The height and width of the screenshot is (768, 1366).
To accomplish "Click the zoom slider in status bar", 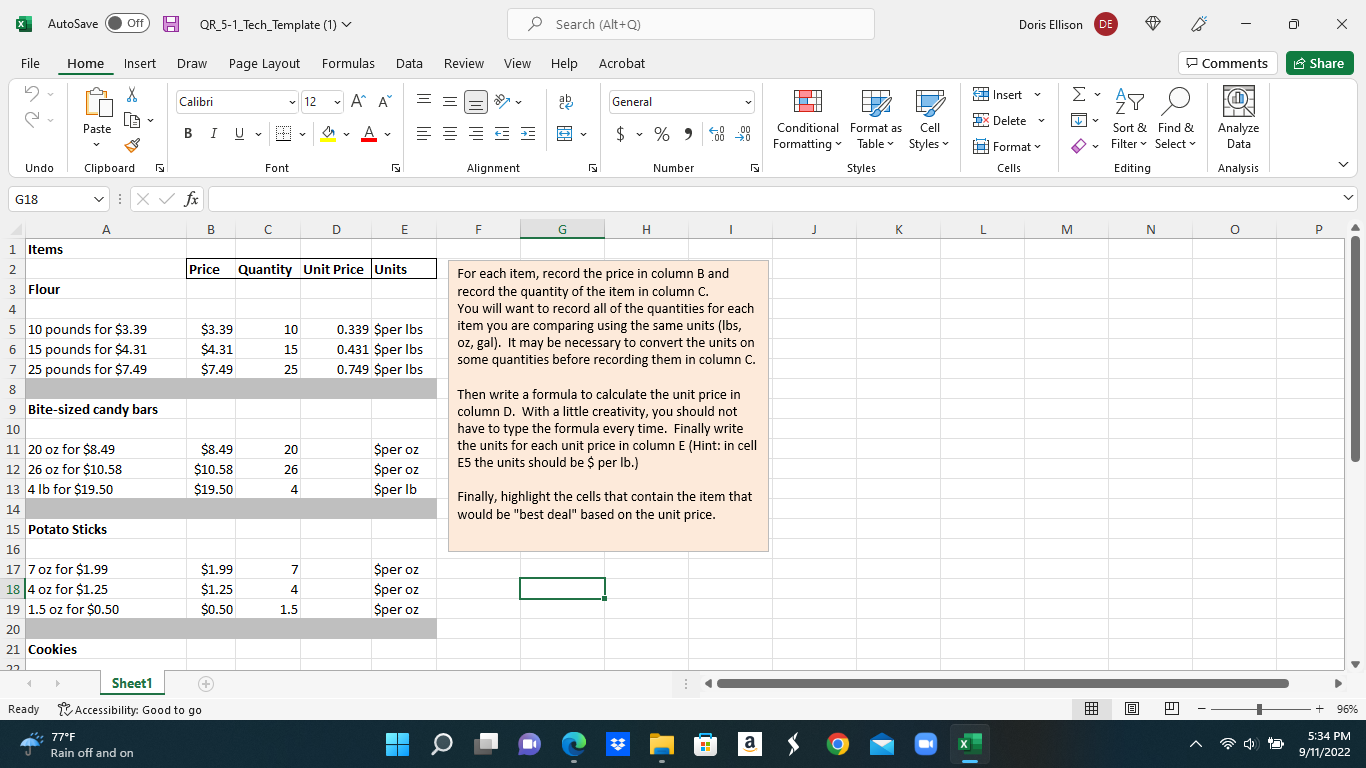I will point(1260,710).
